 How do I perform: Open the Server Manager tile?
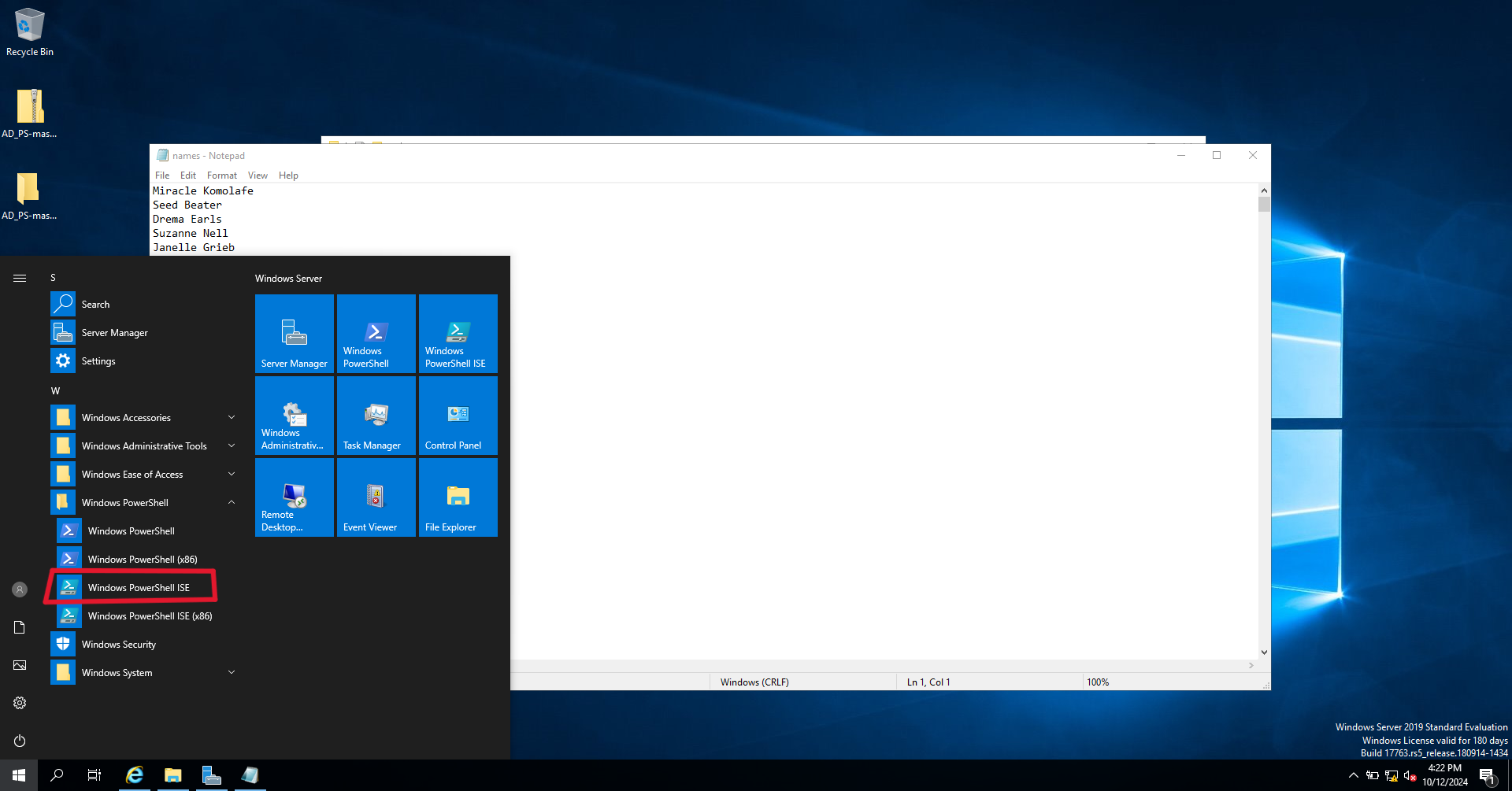tap(294, 333)
